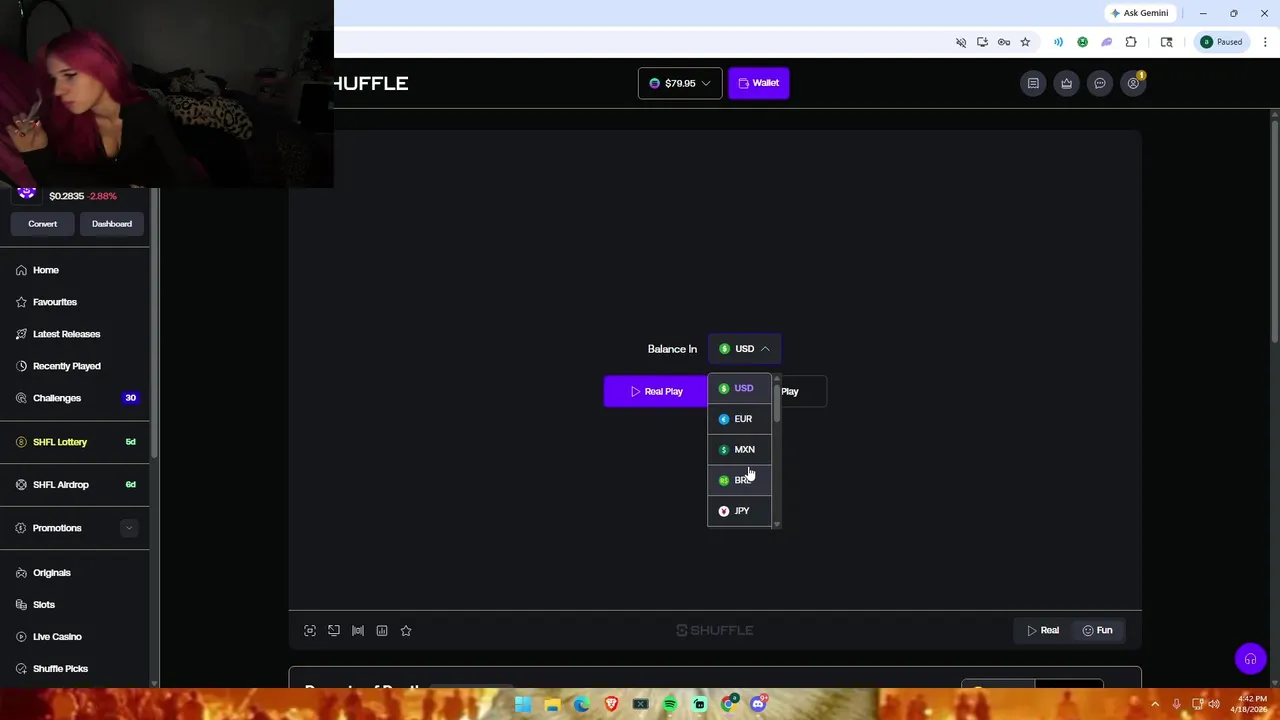Screen dimensions: 1280x720
Task: Switch to Fun mode toggle
Action: (x=1098, y=630)
